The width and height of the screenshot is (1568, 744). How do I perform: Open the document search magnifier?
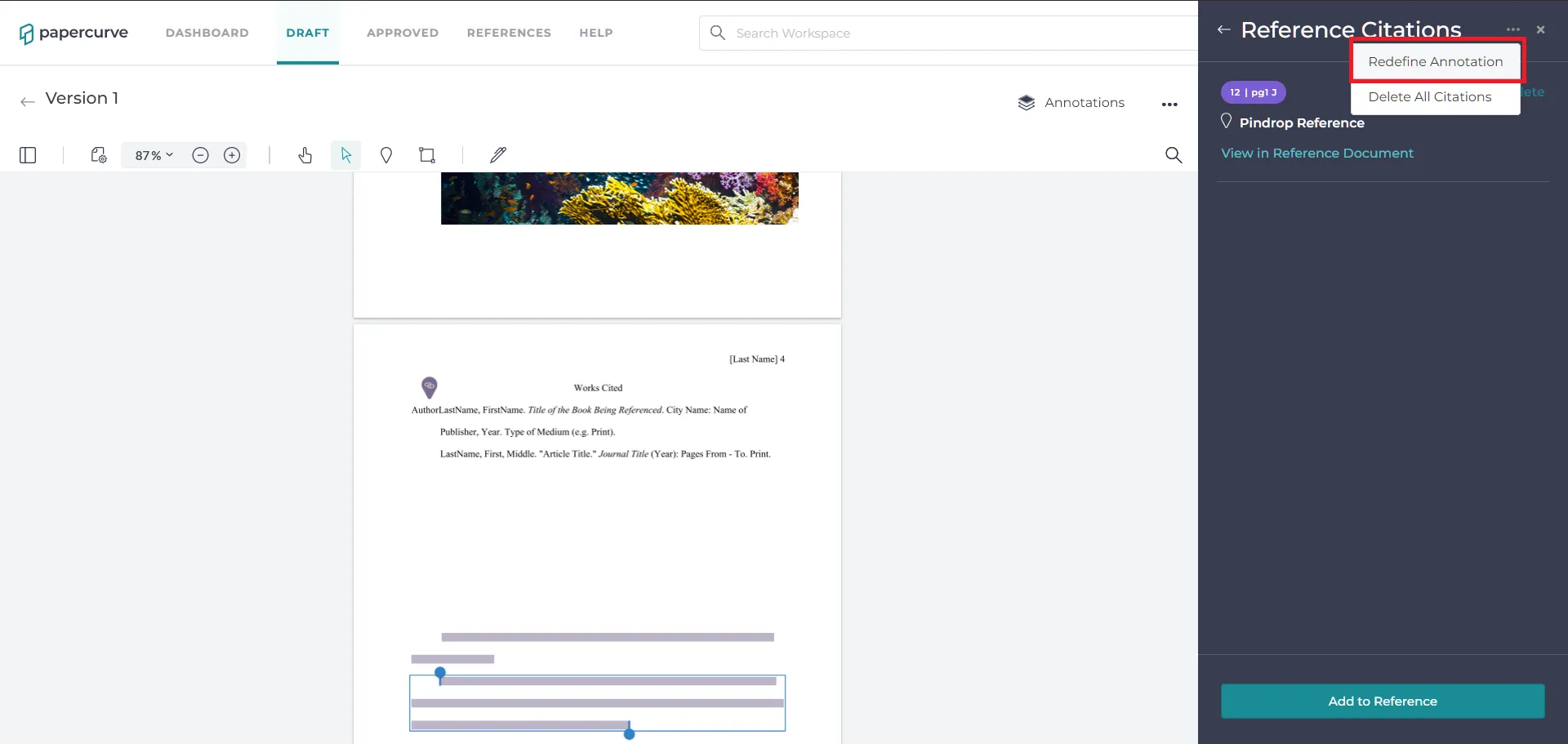click(x=1174, y=155)
